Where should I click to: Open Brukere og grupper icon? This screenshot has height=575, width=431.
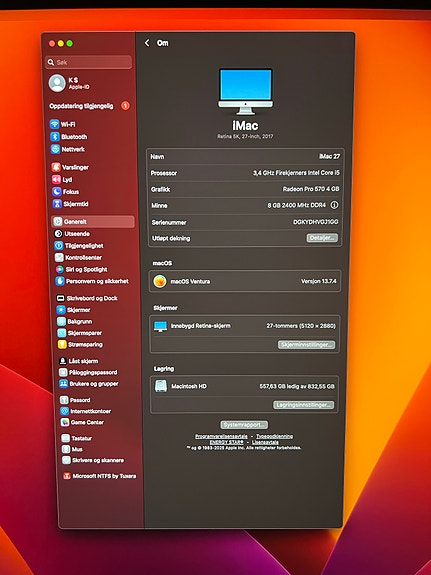[x=63, y=384]
